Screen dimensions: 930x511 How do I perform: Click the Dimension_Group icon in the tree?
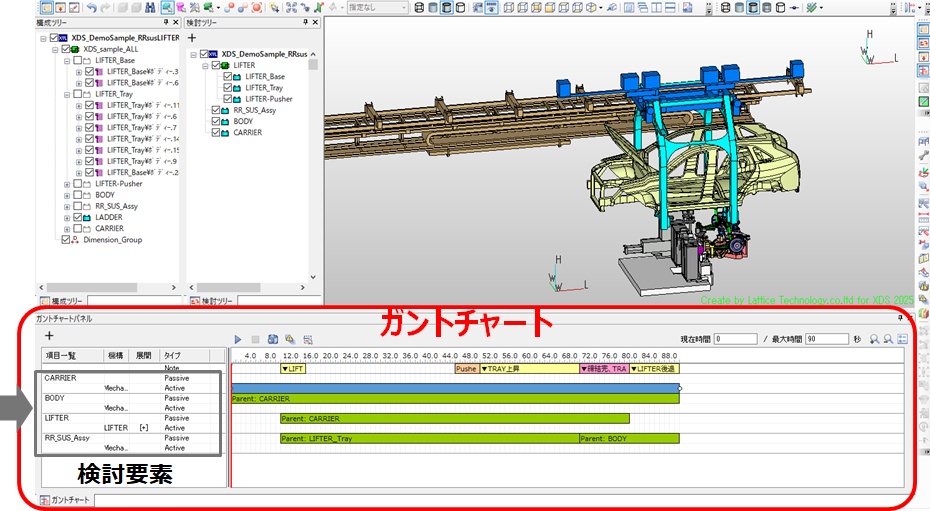[x=75, y=240]
